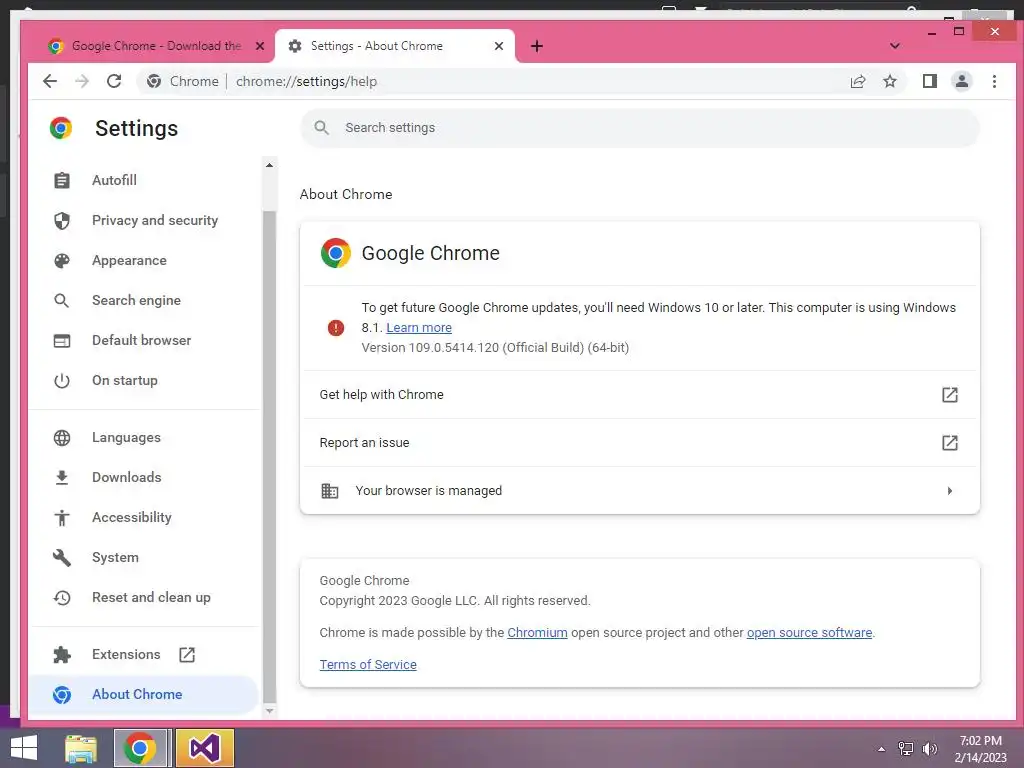Open the tab search chevron
1024x768 pixels.
tap(895, 46)
